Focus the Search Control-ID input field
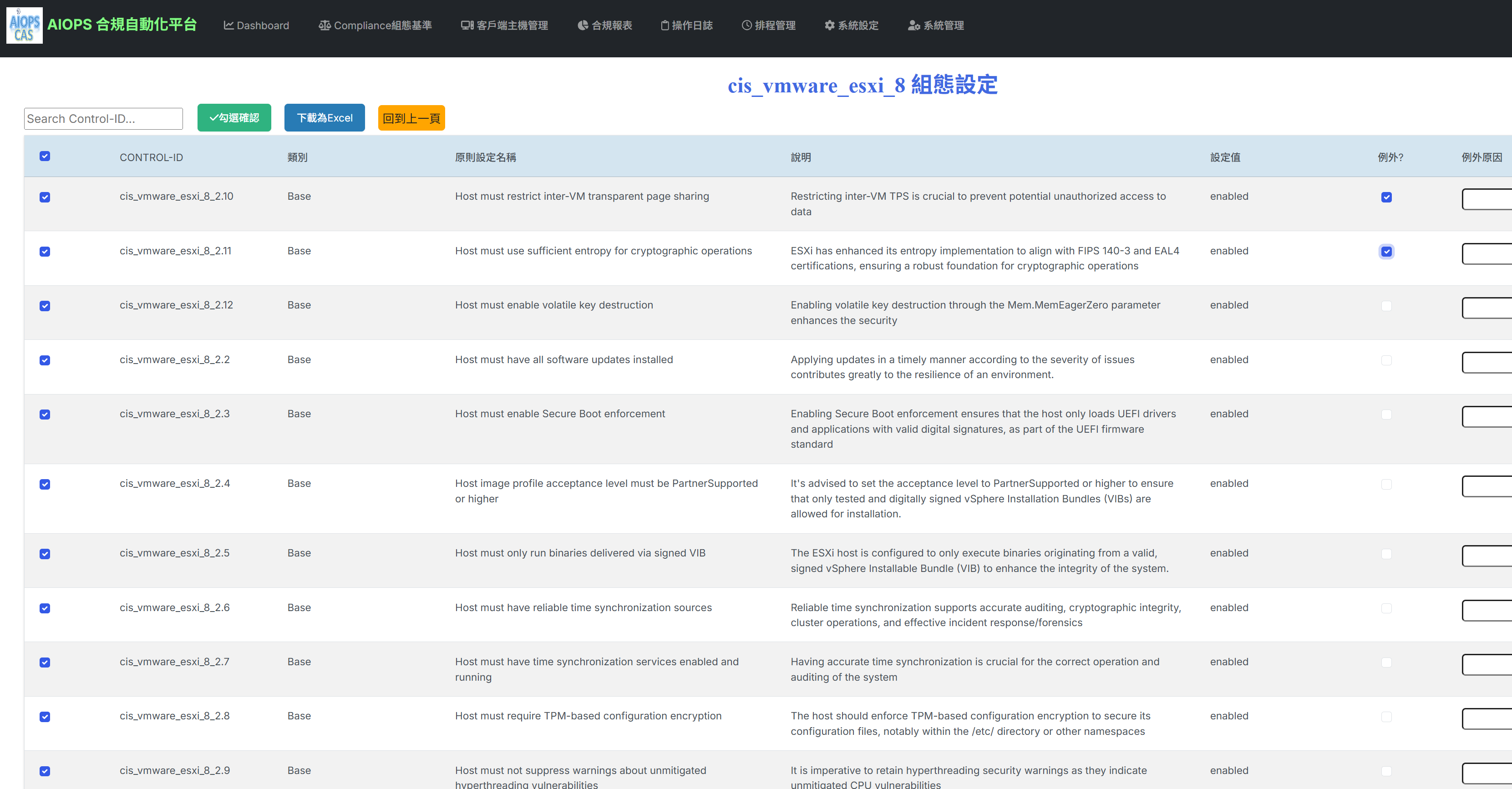1512x789 pixels. tap(103, 118)
